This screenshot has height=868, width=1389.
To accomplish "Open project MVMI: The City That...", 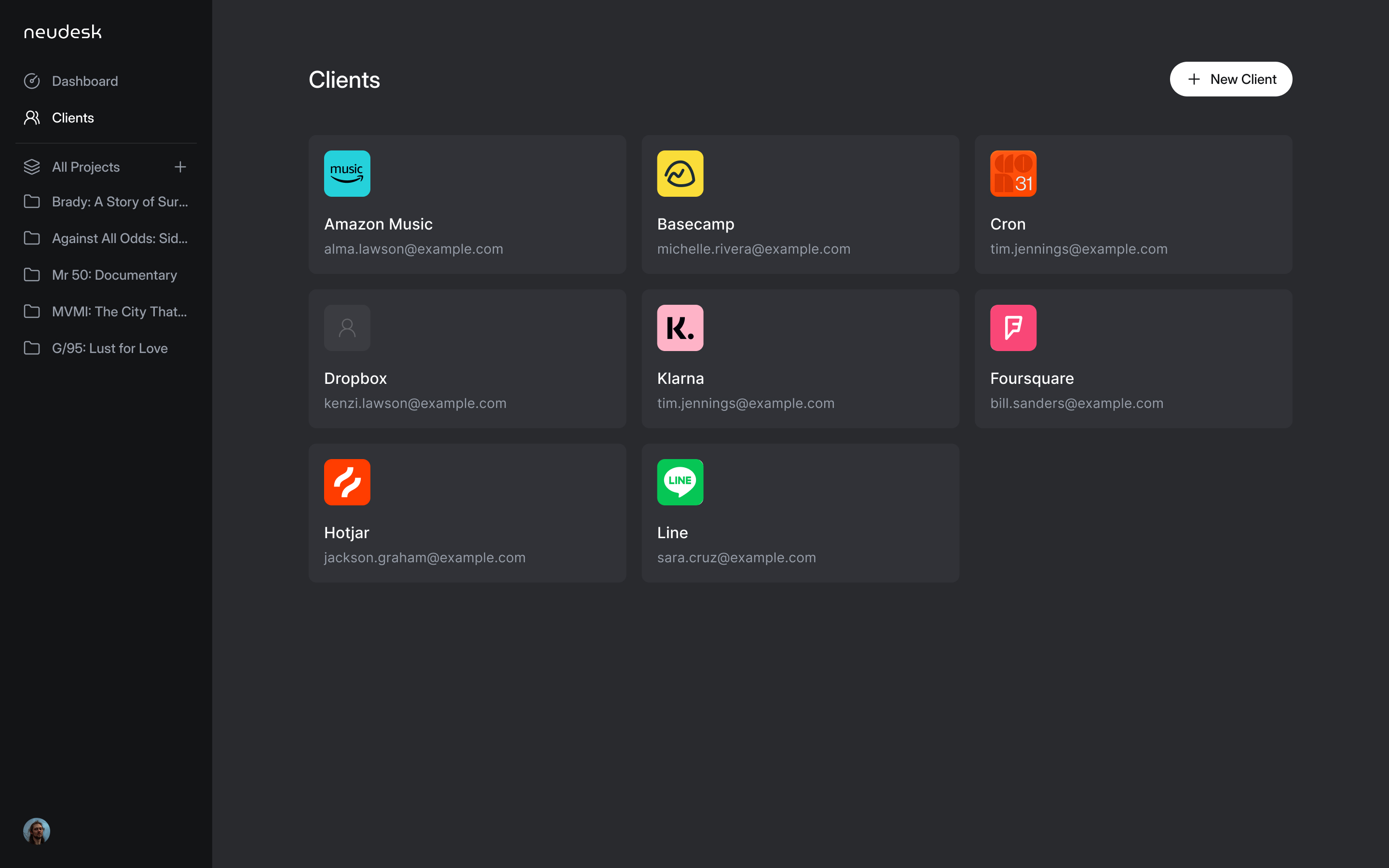I will pyautogui.click(x=120, y=312).
